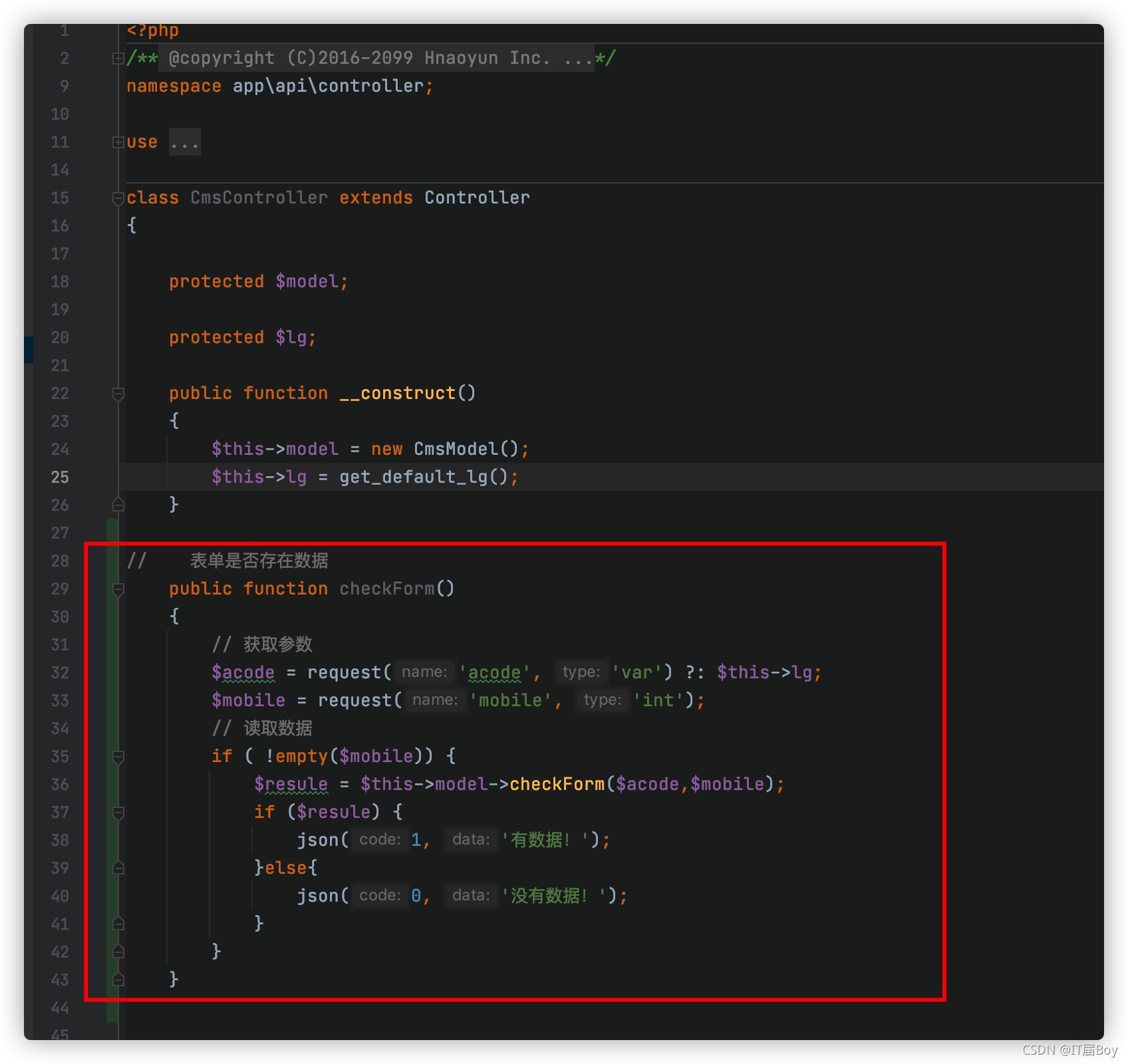Collapse the if empty mobile block on line 35
The height and width of the screenshot is (1064, 1128).
coord(118,757)
